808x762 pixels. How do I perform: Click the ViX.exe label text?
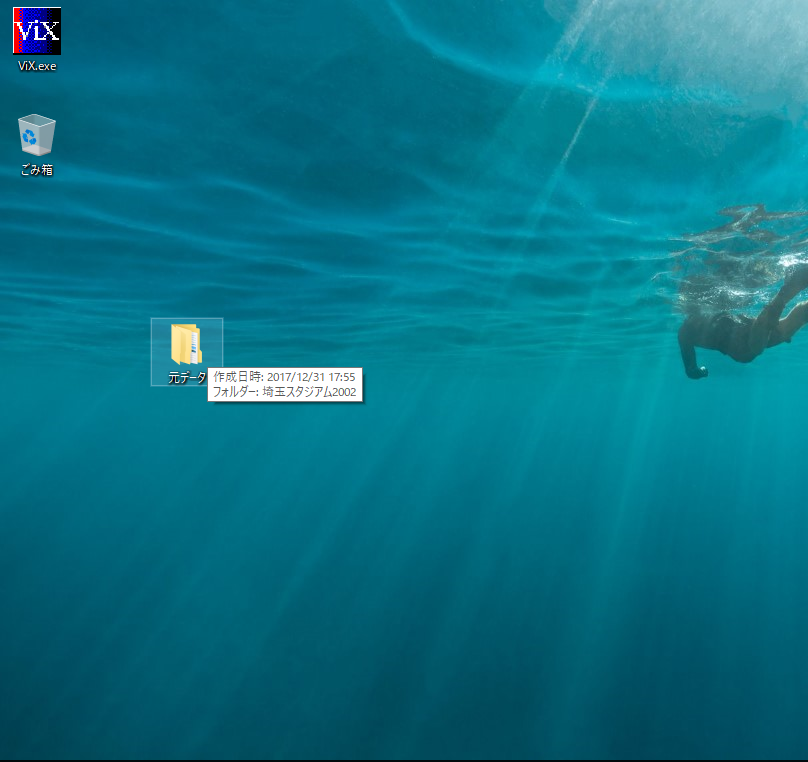click(37, 66)
